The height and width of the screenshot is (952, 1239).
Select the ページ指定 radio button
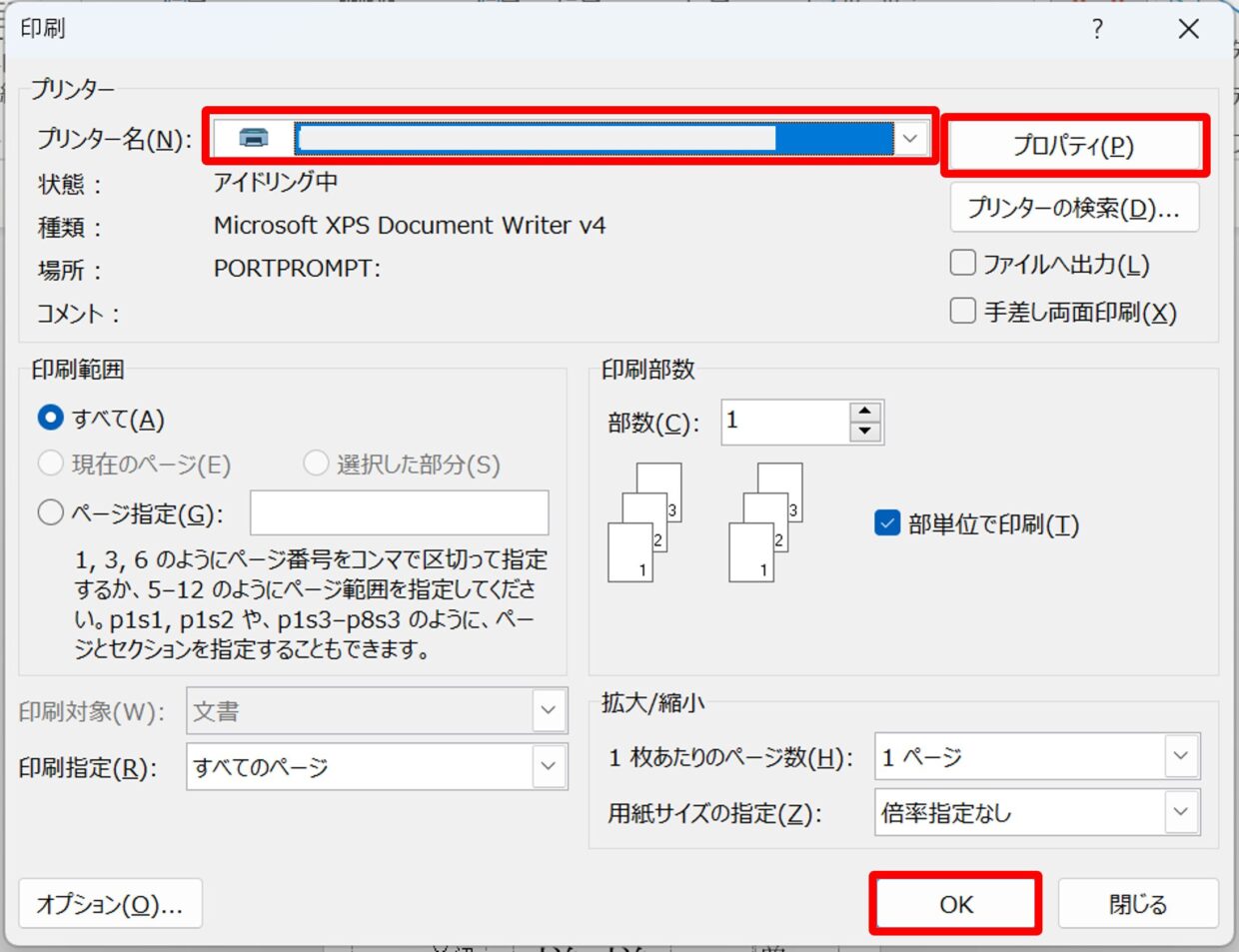point(50,513)
